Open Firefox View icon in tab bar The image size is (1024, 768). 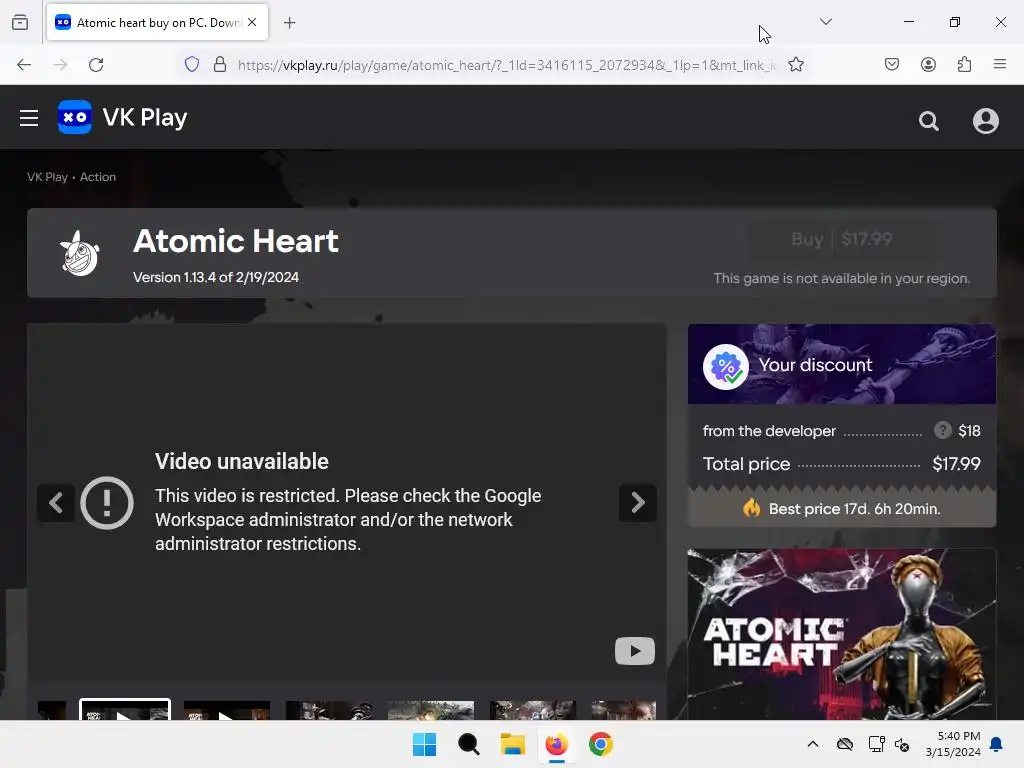click(x=20, y=22)
